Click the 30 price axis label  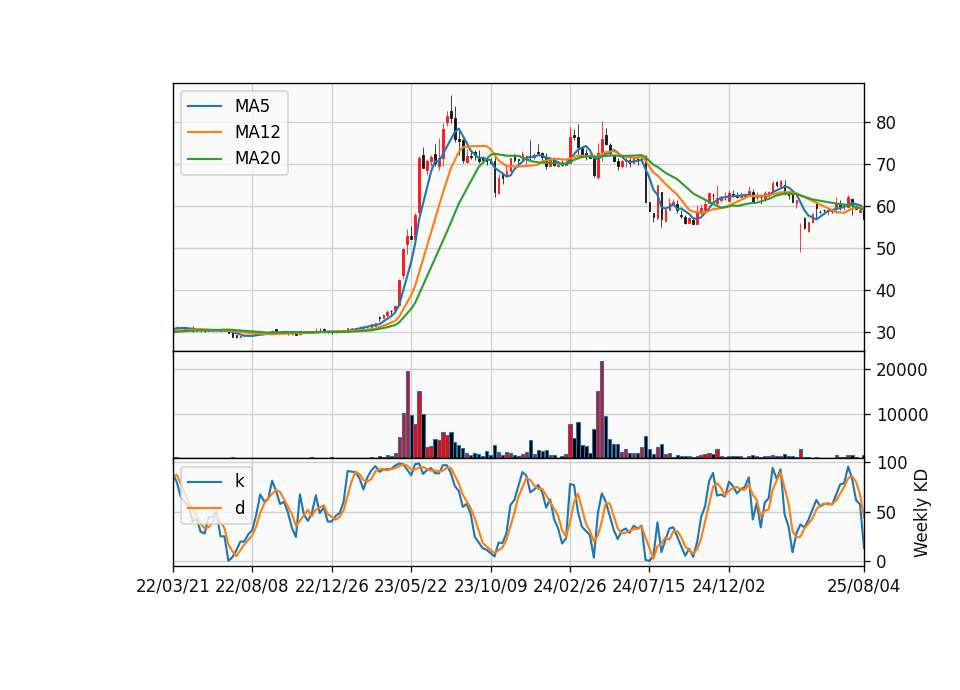point(886,333)
